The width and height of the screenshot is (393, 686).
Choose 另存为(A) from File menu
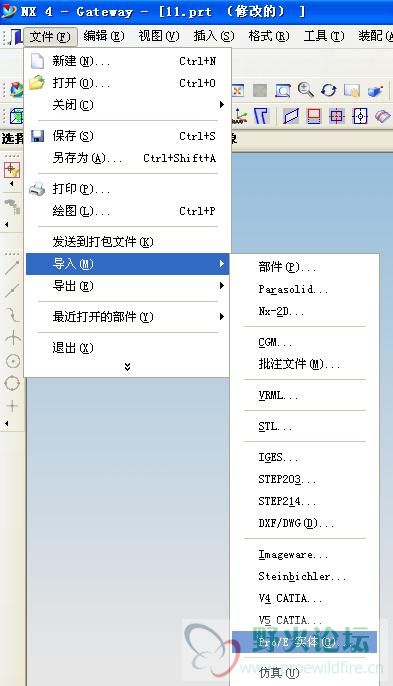point(127,158)
